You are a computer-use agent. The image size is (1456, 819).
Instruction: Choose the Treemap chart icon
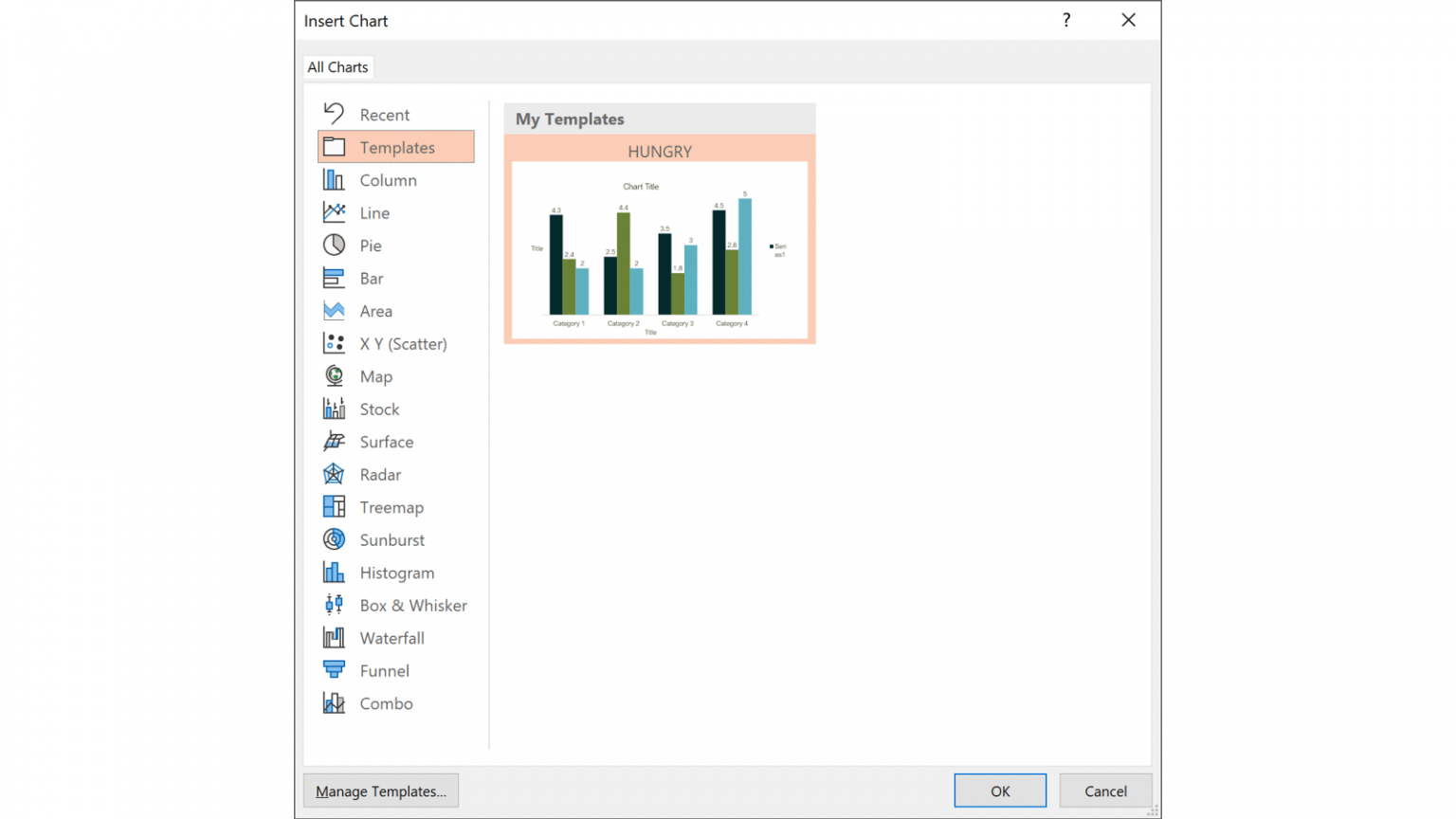coord(334,506)
